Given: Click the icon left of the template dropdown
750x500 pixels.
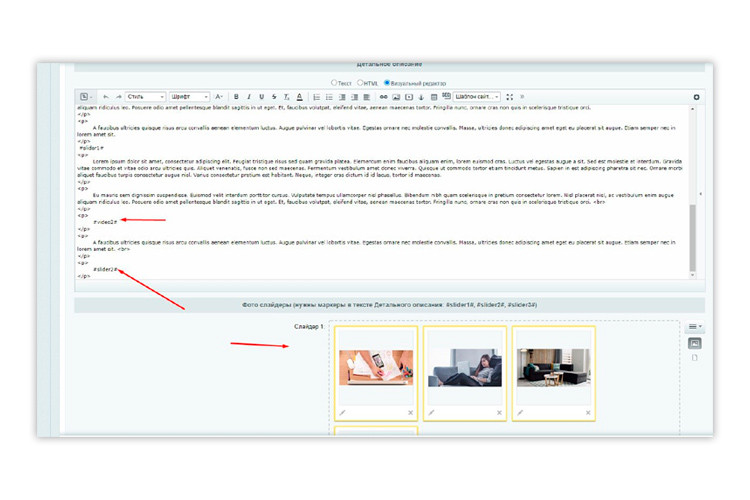Looking at the screenshot, I should click(x=446, y=96).
